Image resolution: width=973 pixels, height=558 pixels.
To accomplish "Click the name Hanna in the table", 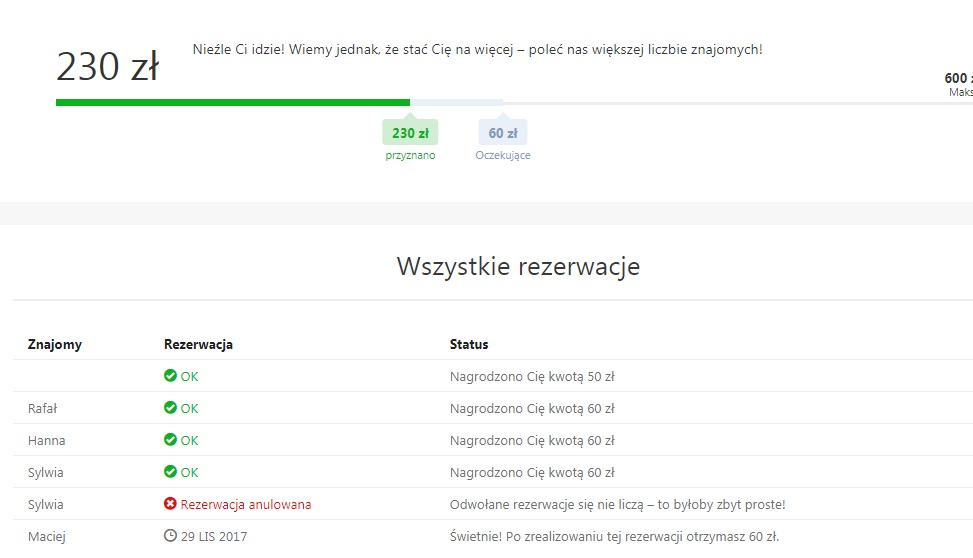I will point(47,441).
